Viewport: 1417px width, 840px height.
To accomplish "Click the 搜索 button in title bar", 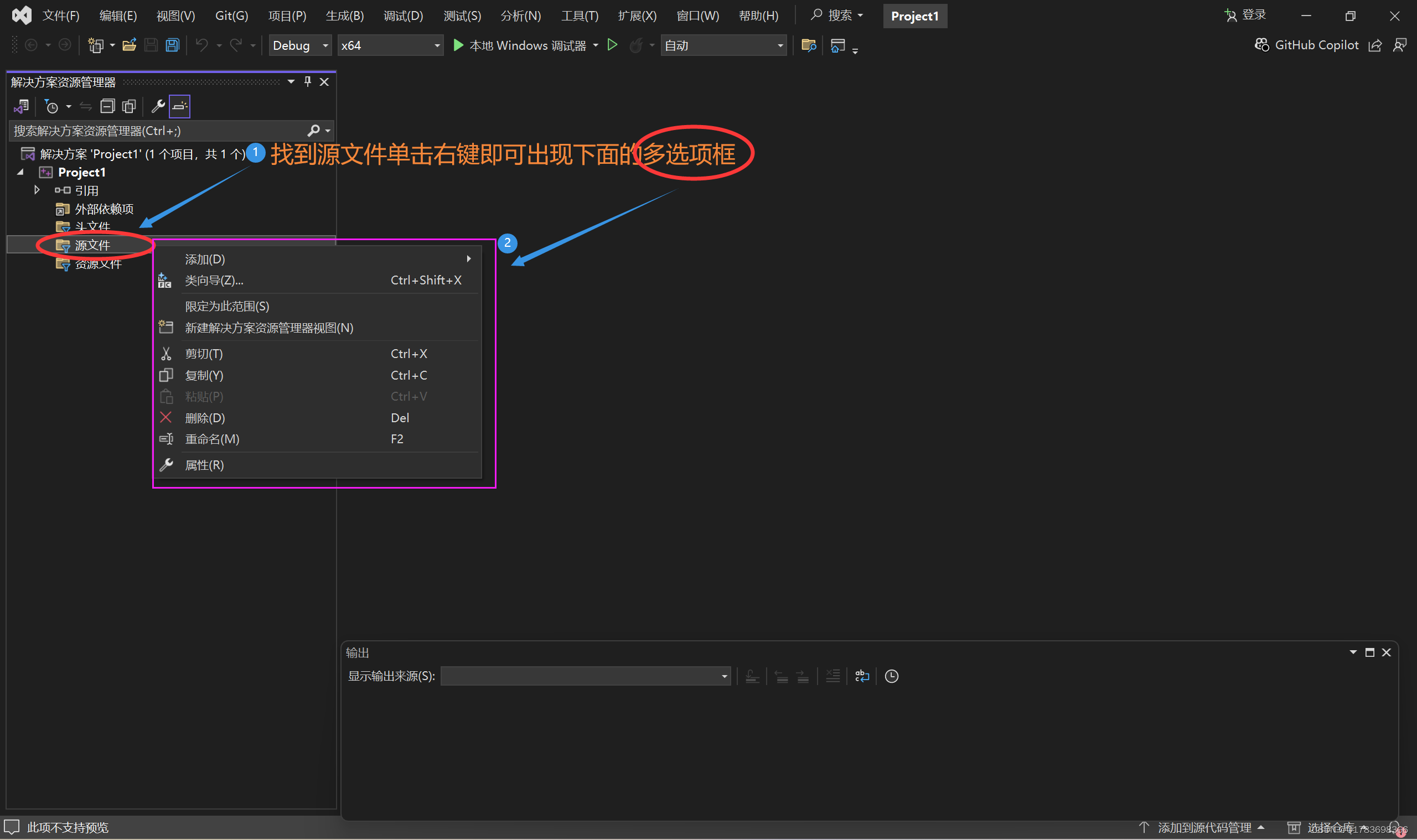I will tap(837, 15).
